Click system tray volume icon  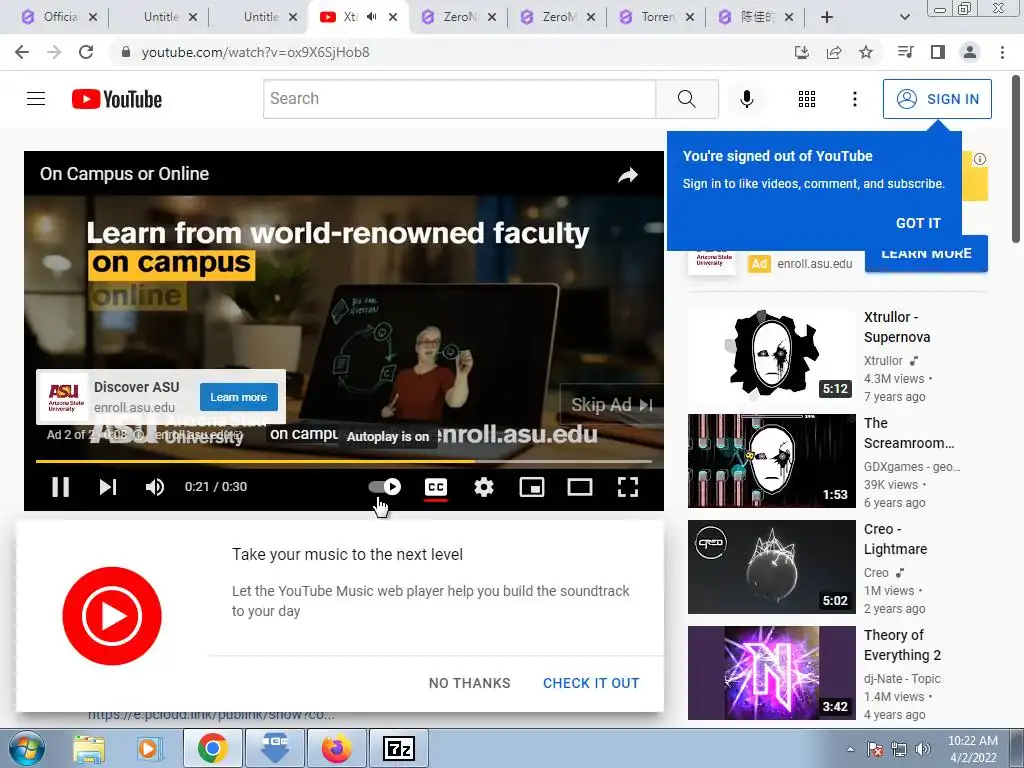(923, 749)
